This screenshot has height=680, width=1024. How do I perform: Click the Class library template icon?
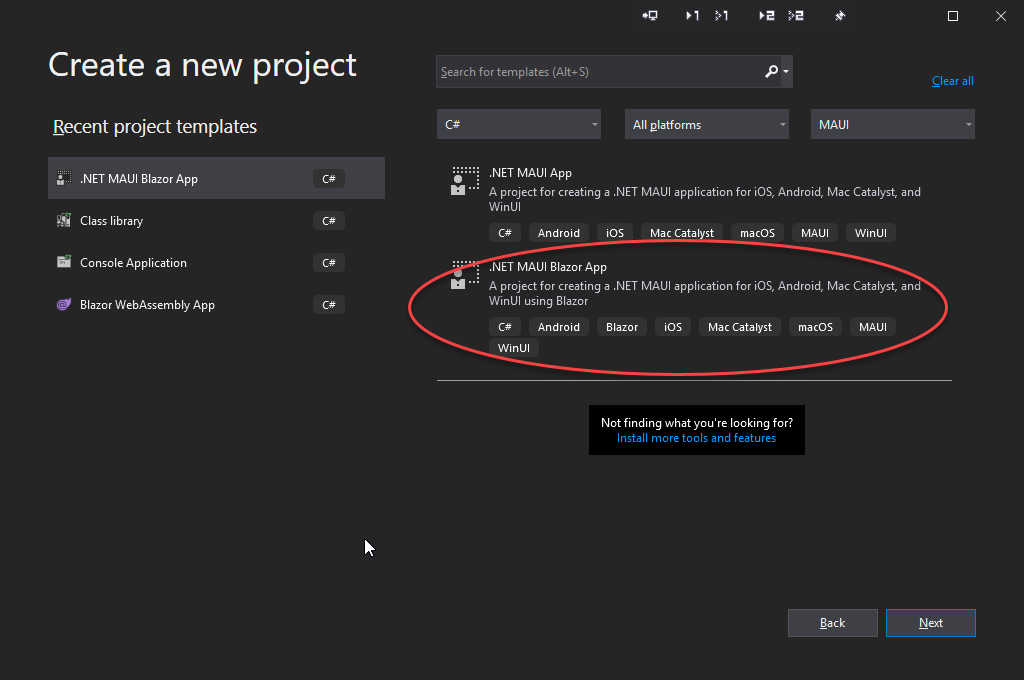64,221
